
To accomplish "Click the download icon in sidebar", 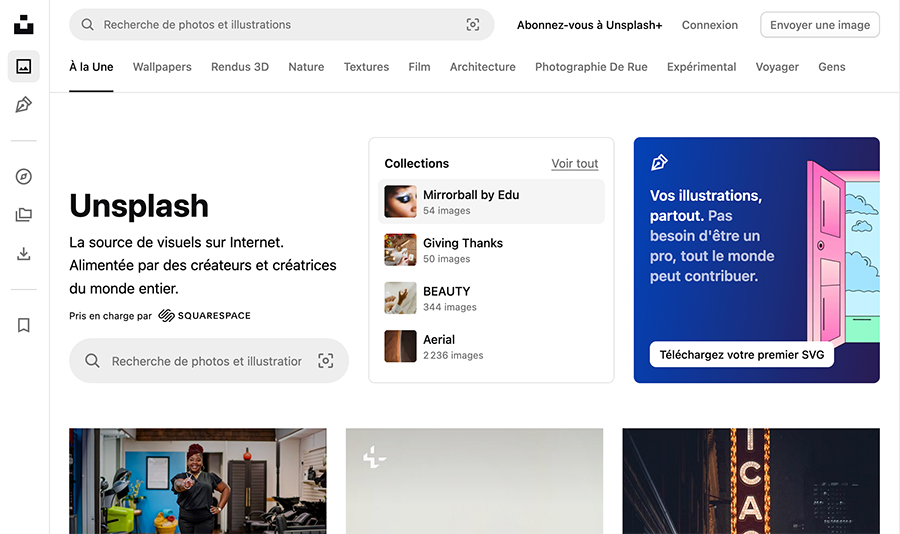I will (x=24, y=254).
